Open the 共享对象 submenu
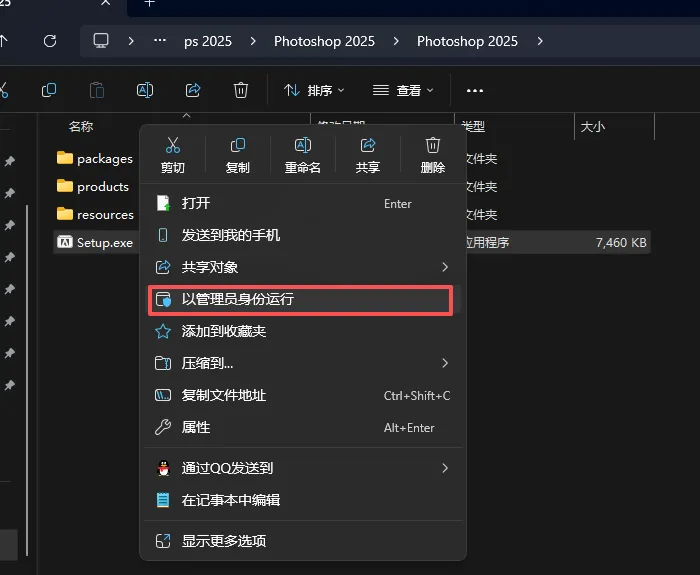Screen dimensions: 700x575 pyautogui.click(x=303, y=267)
